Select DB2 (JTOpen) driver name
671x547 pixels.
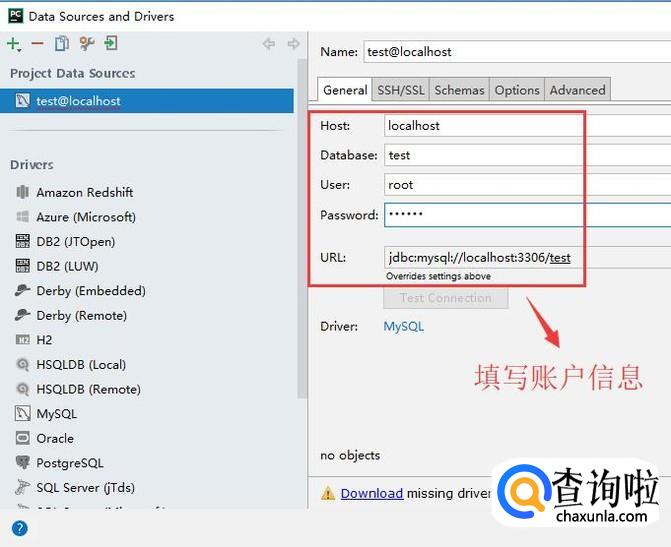coord(76,241)
